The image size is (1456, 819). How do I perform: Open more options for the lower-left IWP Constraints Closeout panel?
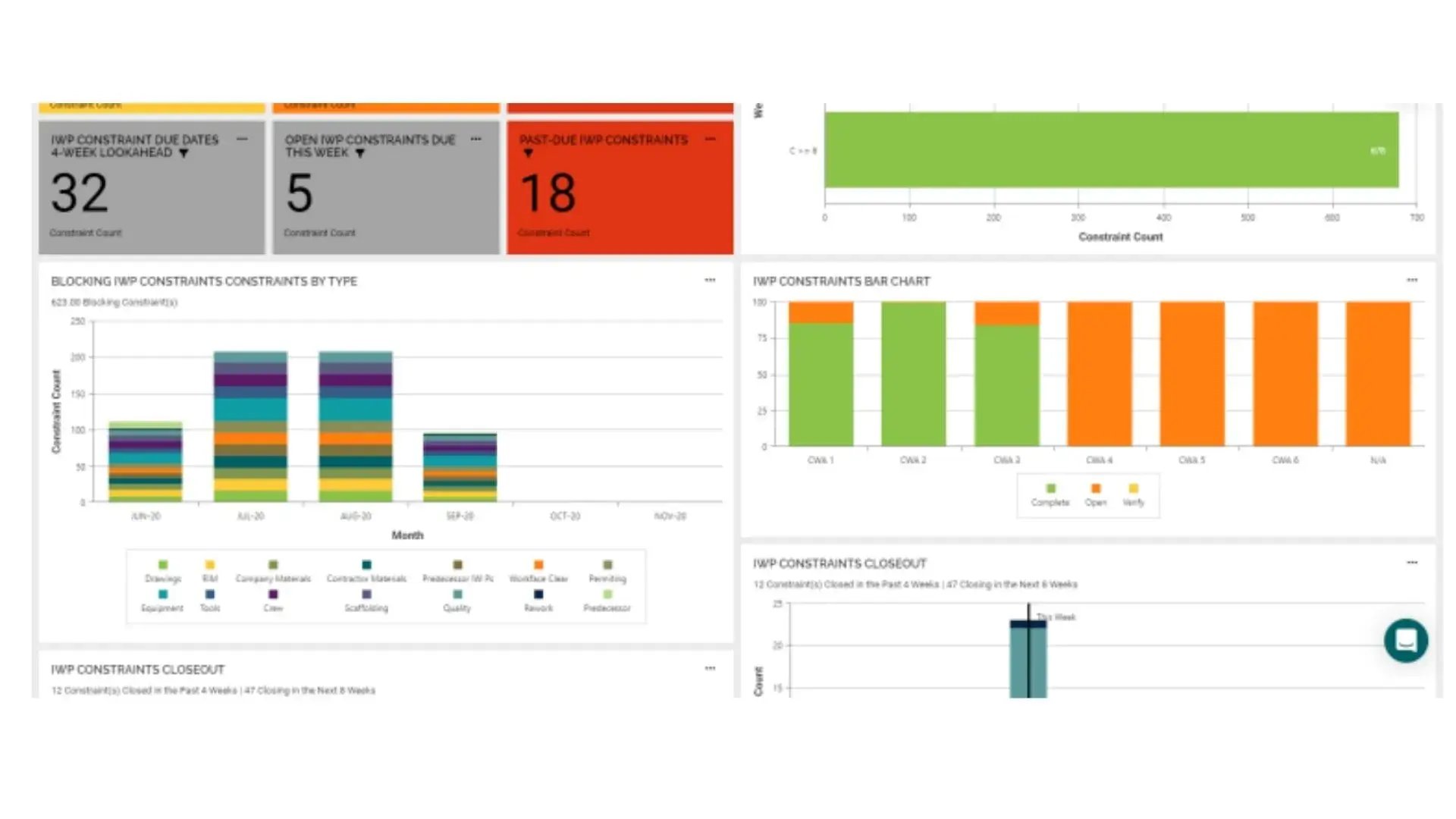click(x=710, y=669)
